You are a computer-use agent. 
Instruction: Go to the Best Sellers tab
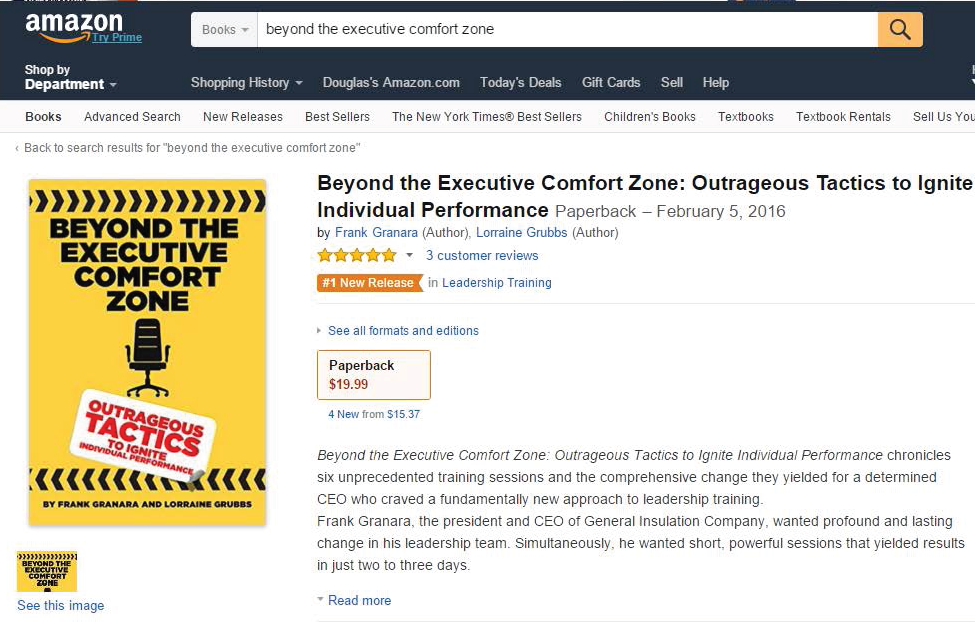point(337,116)
